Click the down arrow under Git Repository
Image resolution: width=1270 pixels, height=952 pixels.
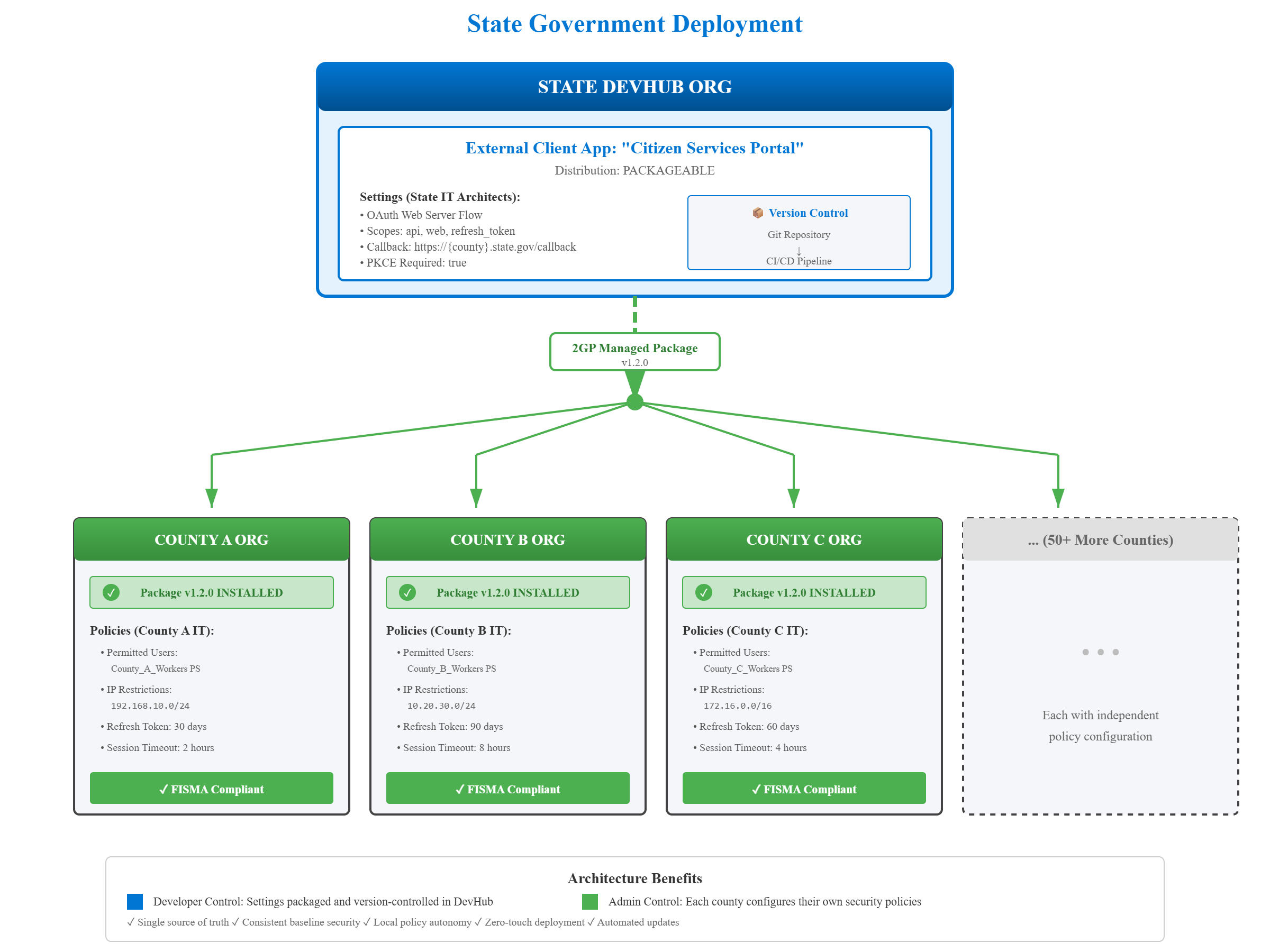coord(799,251)
